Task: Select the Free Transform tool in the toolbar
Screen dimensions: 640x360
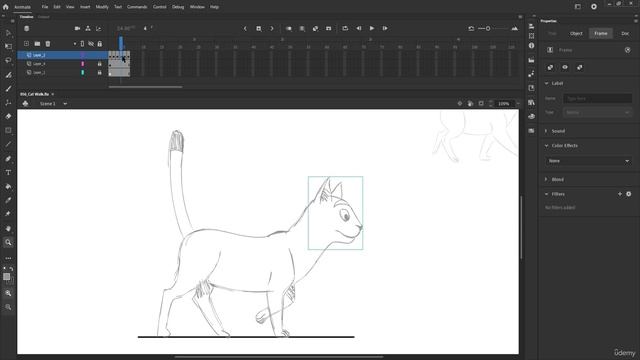Action: [x=8, y=47]
